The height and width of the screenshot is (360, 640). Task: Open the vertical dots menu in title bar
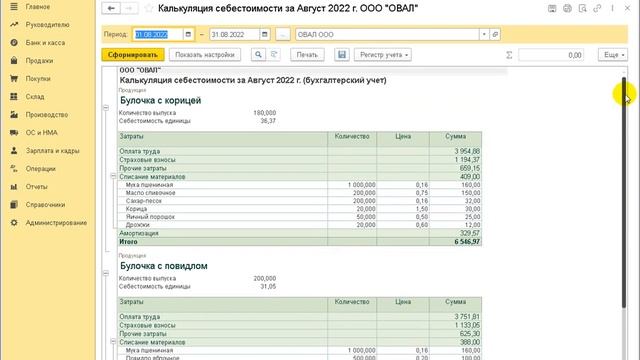[612, 8]
